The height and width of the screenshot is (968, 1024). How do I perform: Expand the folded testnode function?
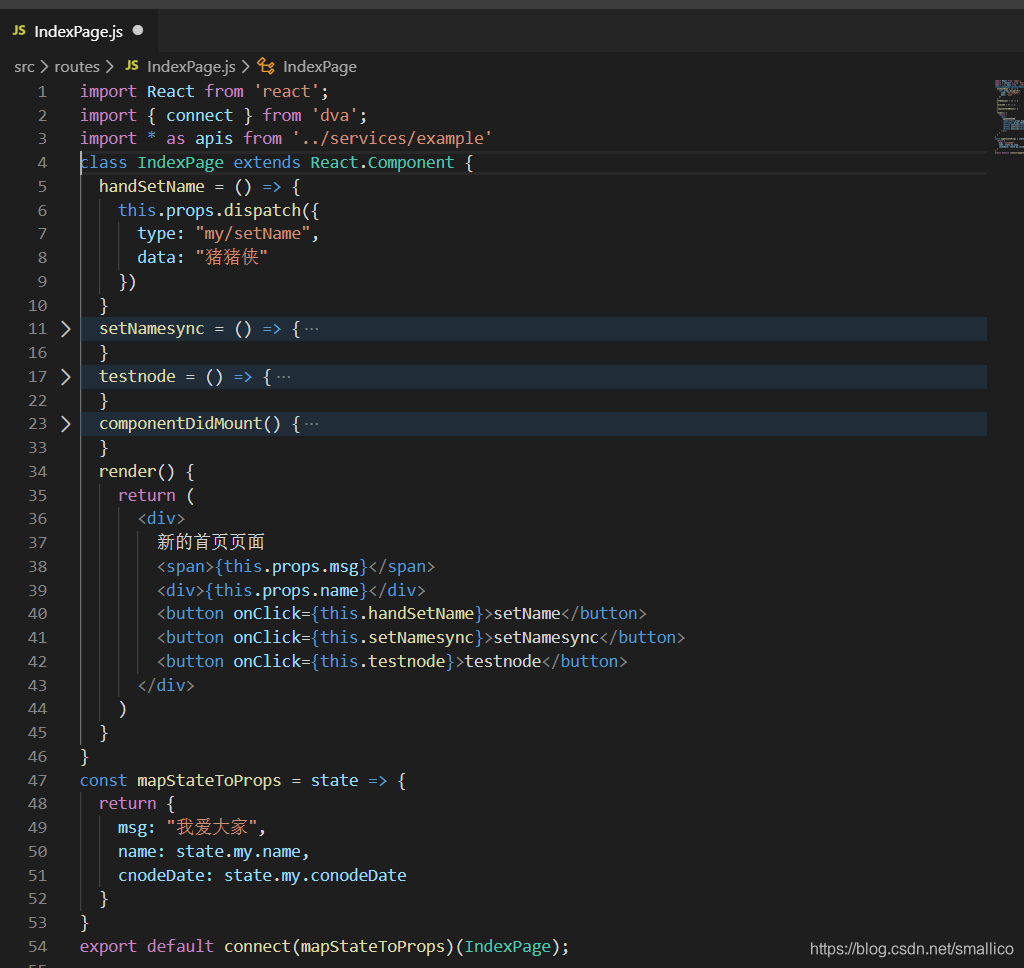(65, 376)
